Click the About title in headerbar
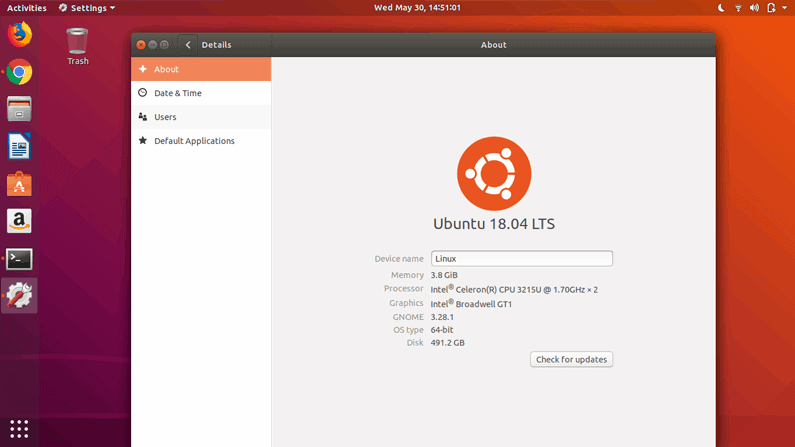This screenshot has width=795, height=447. [x=493, y=45]
